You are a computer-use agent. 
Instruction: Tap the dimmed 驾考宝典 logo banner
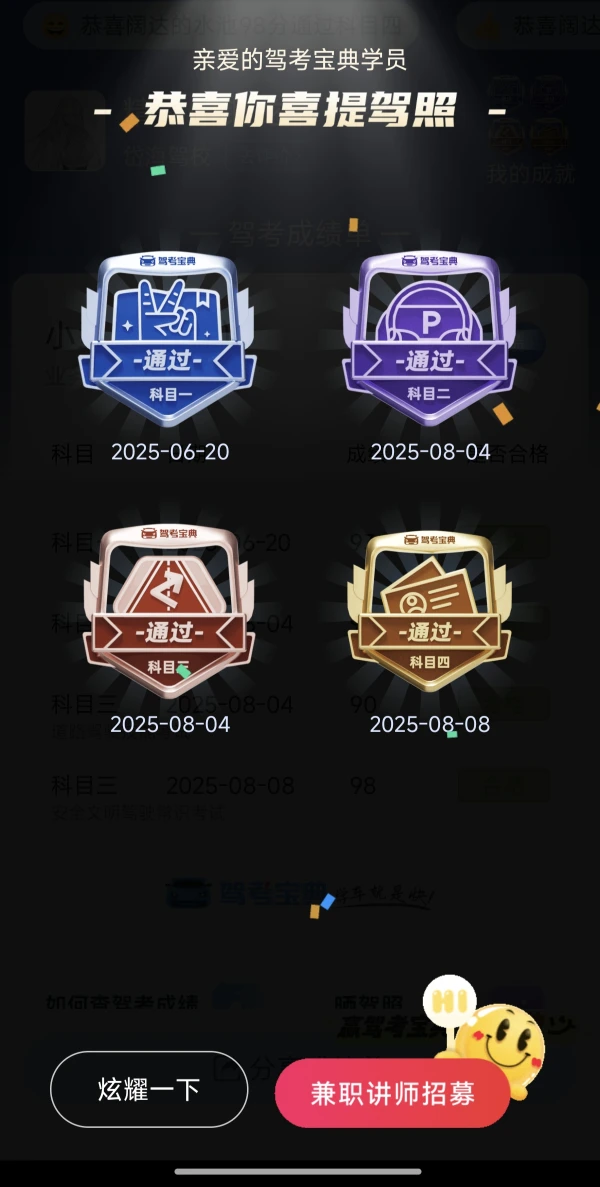click(300, 894)
